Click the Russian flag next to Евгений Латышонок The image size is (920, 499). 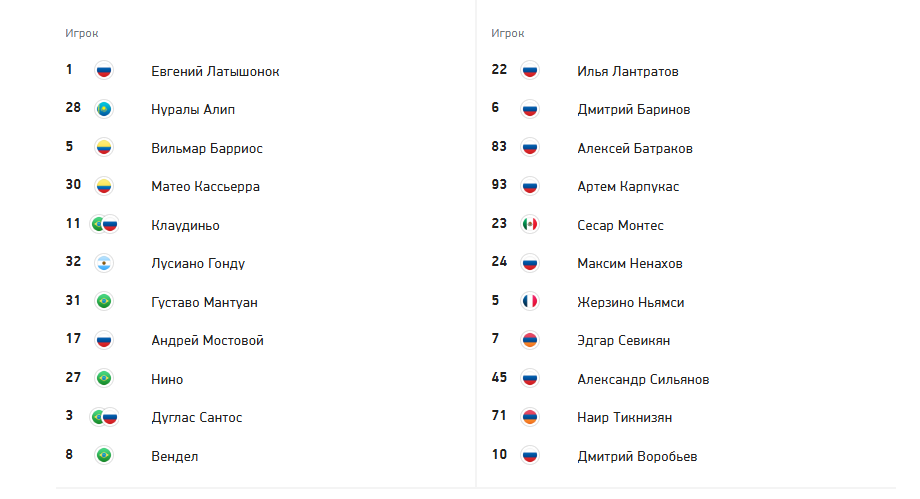point(104,70)
